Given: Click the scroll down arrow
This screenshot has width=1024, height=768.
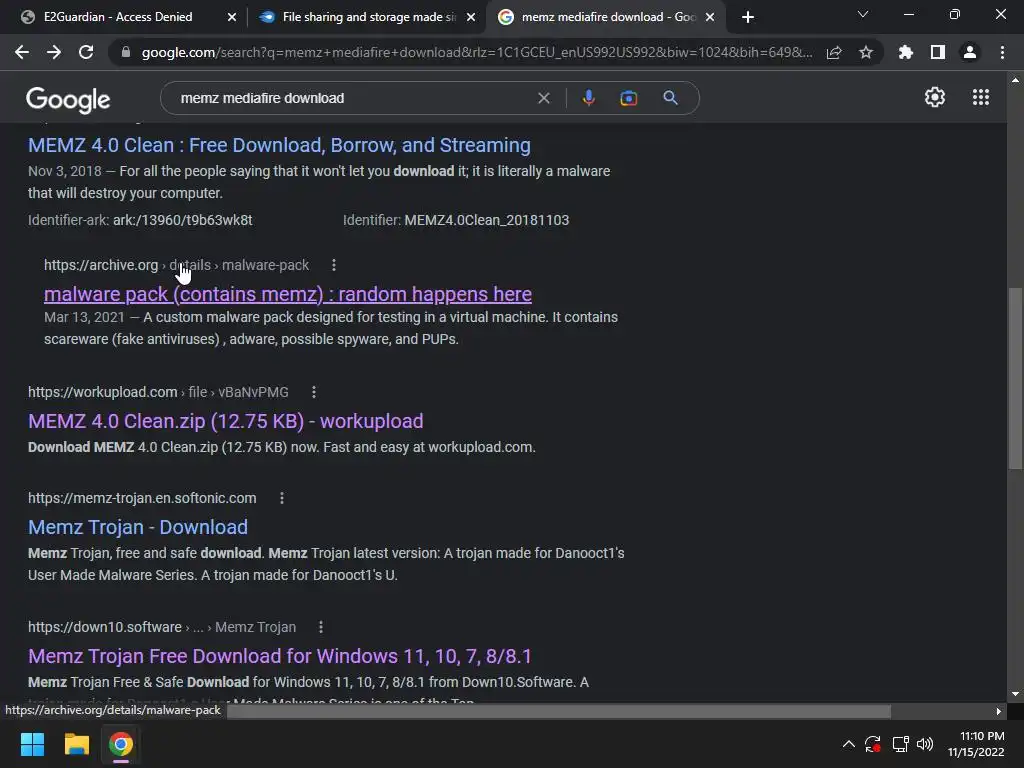Looking at the screenshot, I should coord(1015,694).
